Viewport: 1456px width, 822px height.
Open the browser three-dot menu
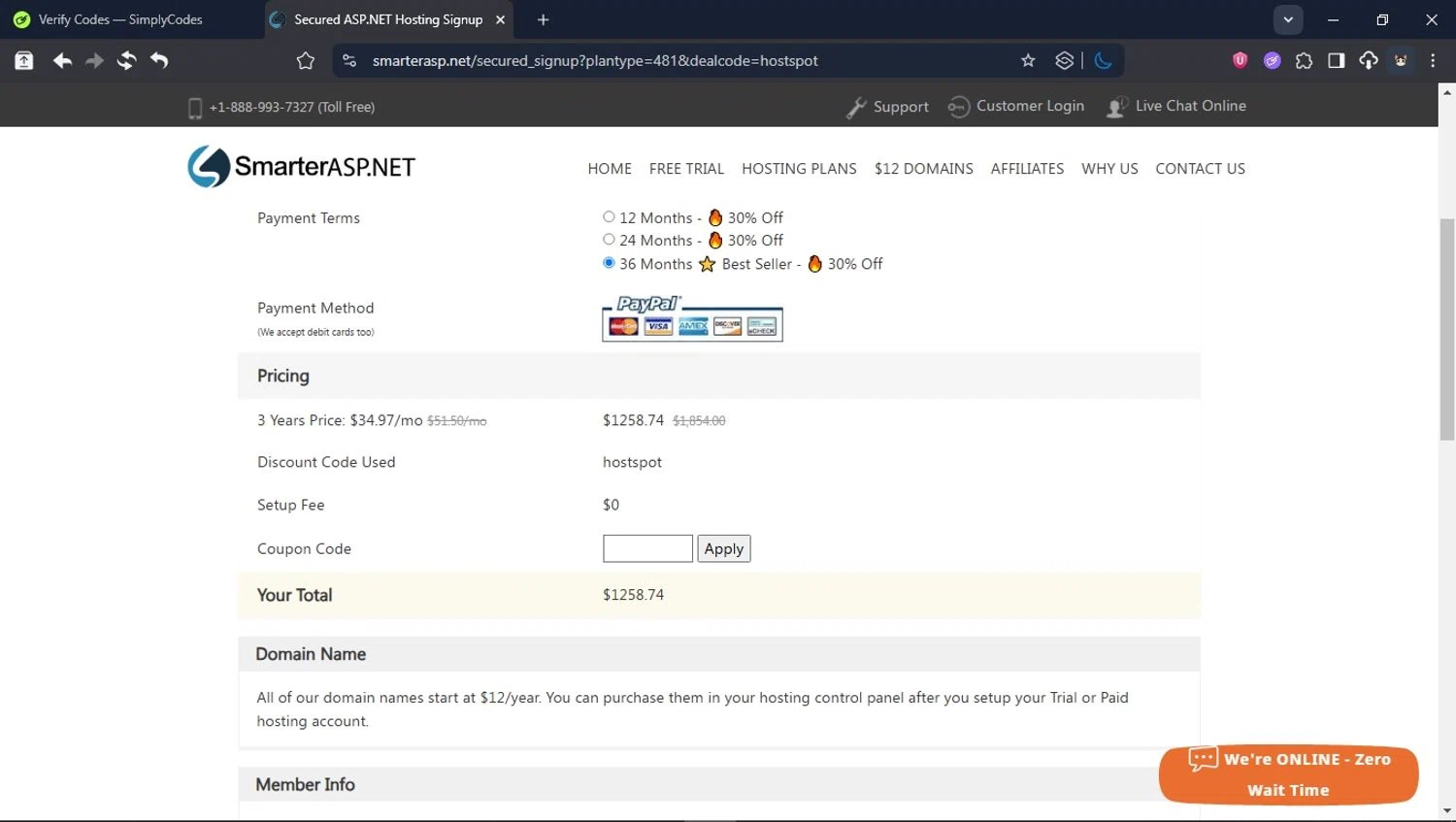(1433, 61)
